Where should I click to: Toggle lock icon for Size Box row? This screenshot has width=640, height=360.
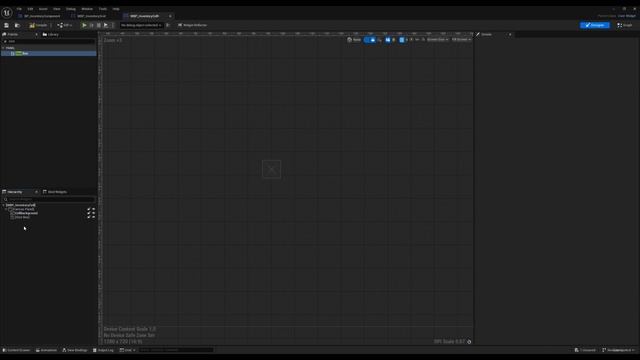(89, 217)
